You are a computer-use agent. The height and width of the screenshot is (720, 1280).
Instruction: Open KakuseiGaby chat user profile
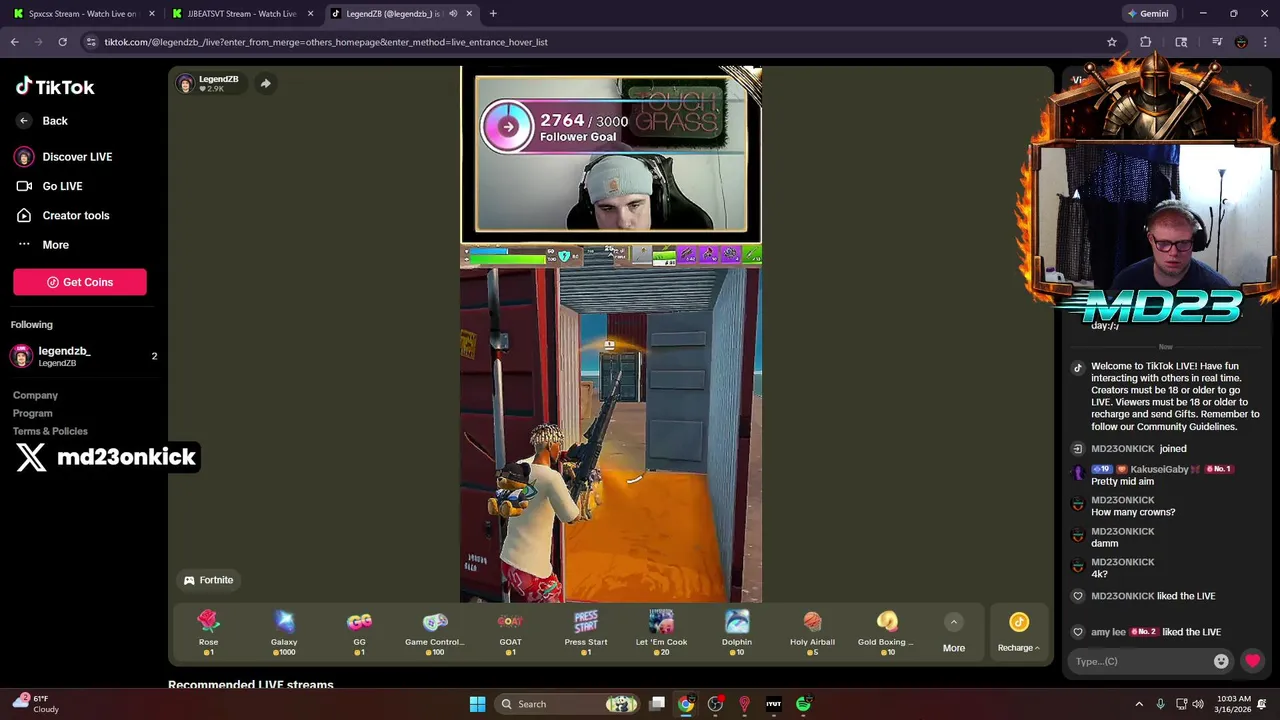[x=1159, y=469]
